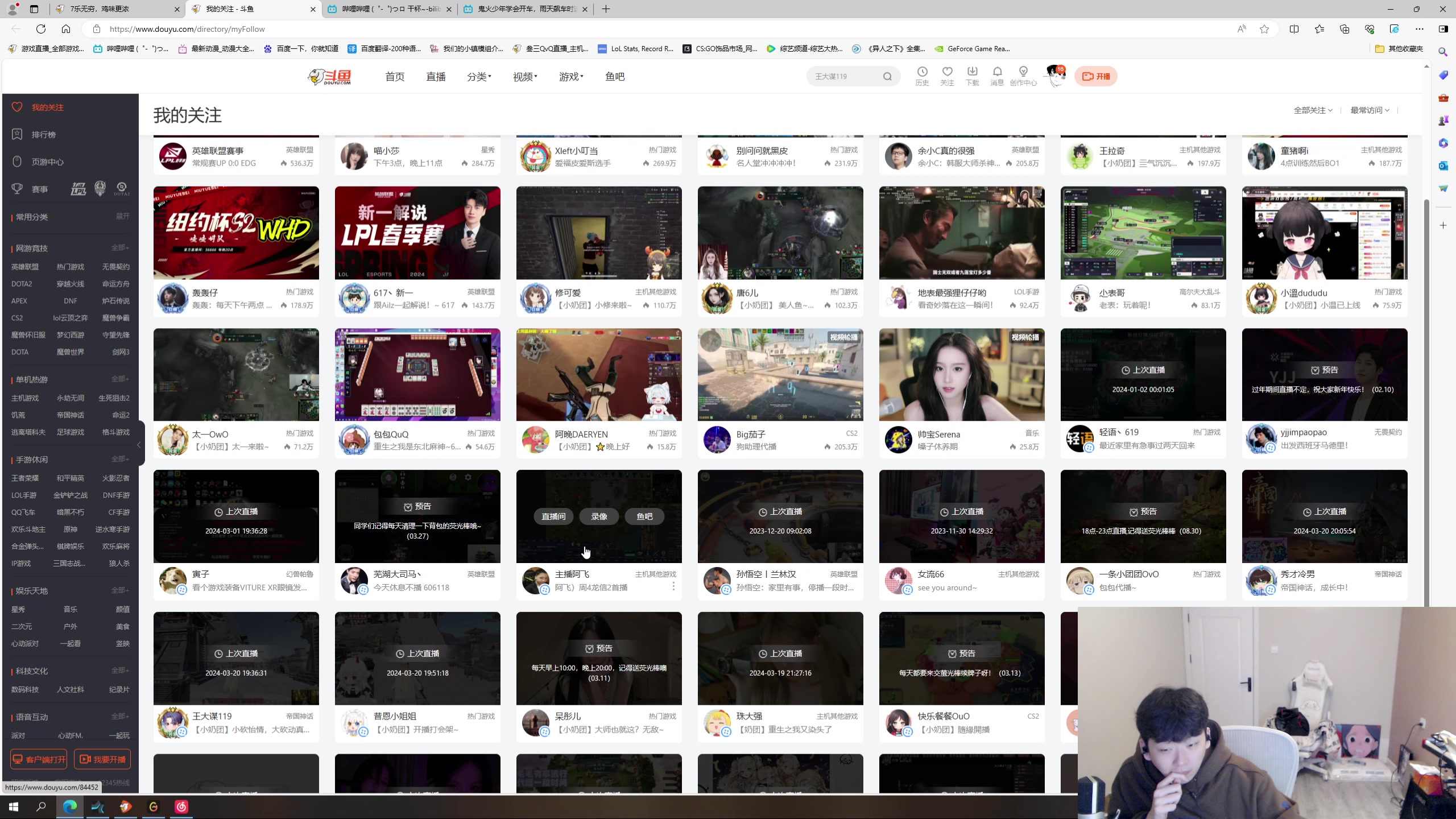The image size is (1456, 819).
Task: Open the 最常访问 sort dropdown
Action: pos(1370,110)
